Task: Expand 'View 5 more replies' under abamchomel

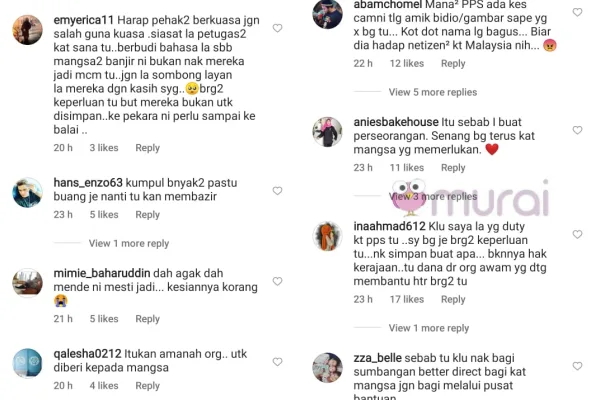Action: click(x=433, y=92)
